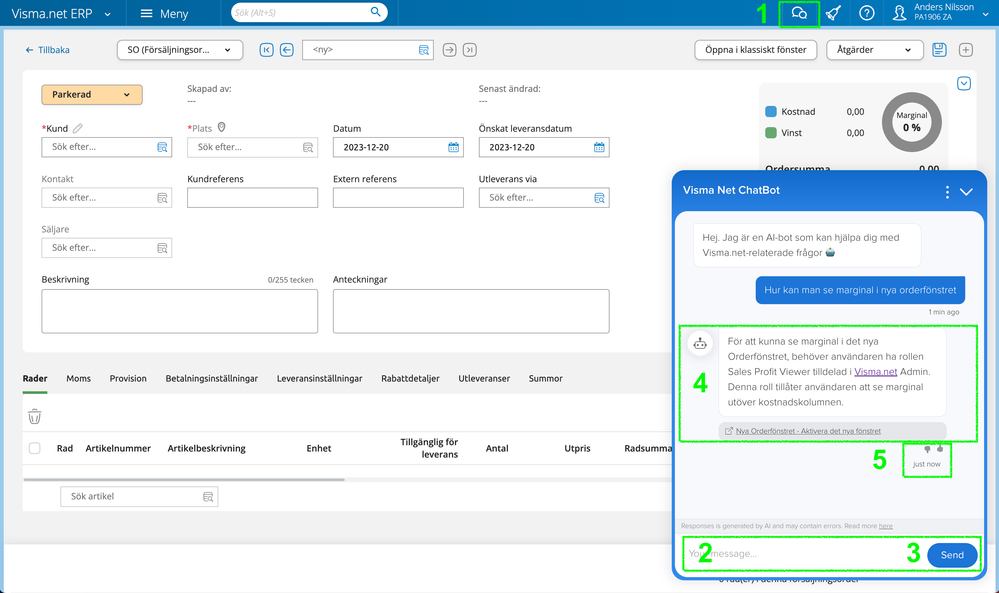Open the Kontakt lookup icon
Screen dimensions: 999x593
(162, 198)
